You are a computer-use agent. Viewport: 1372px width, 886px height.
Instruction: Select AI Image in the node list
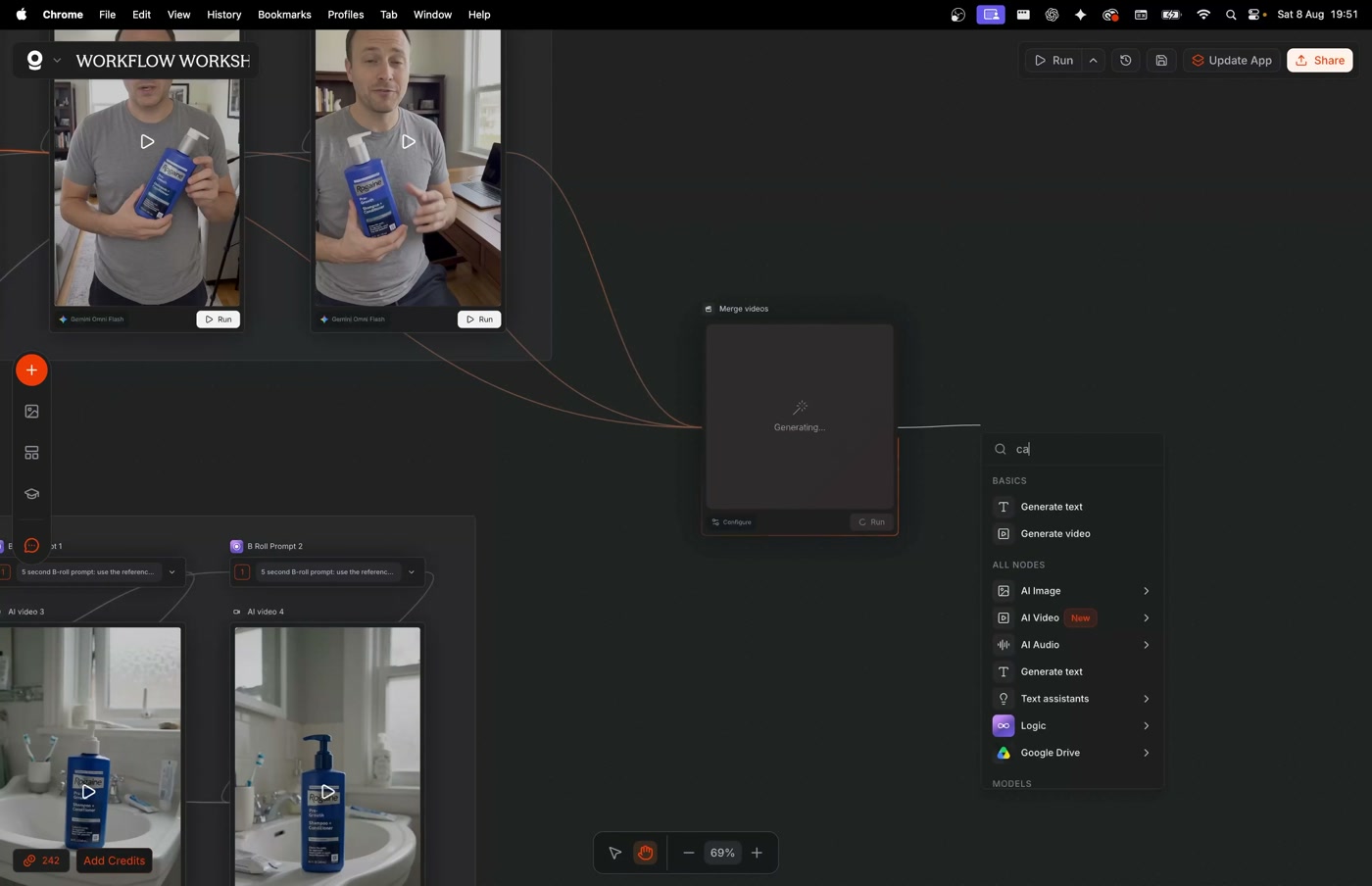[1072, 591]
